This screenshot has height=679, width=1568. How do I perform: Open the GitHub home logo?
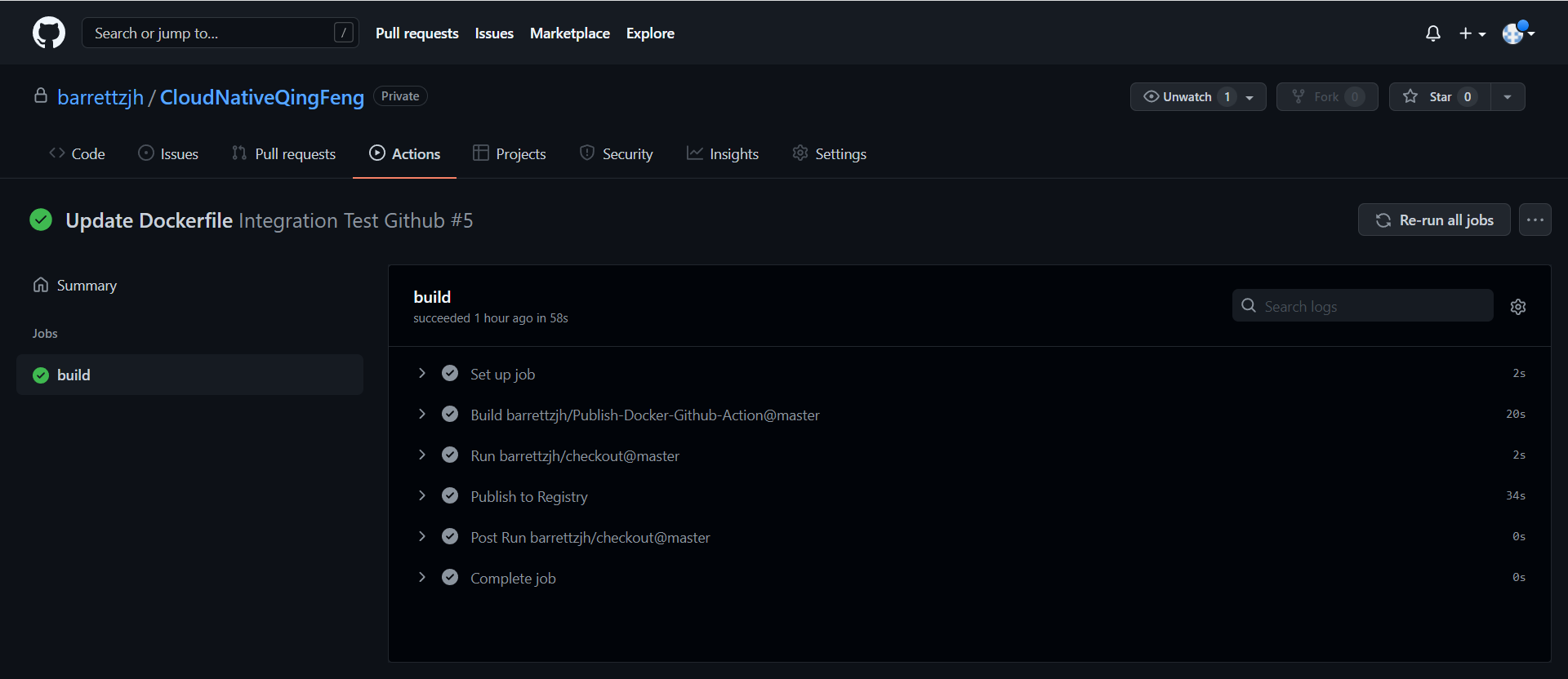pos(49,33)
